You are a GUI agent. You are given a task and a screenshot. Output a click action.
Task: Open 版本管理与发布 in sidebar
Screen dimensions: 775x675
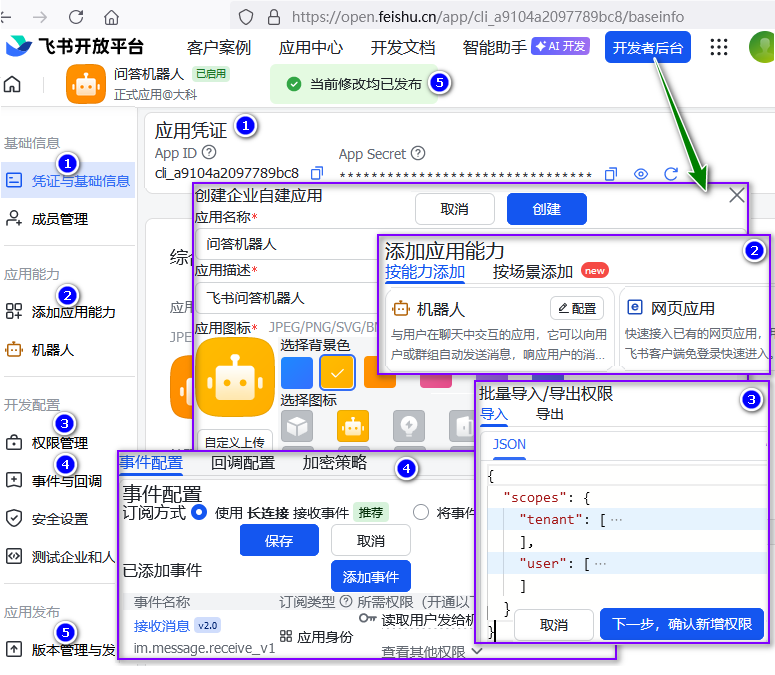coord(59,649)
